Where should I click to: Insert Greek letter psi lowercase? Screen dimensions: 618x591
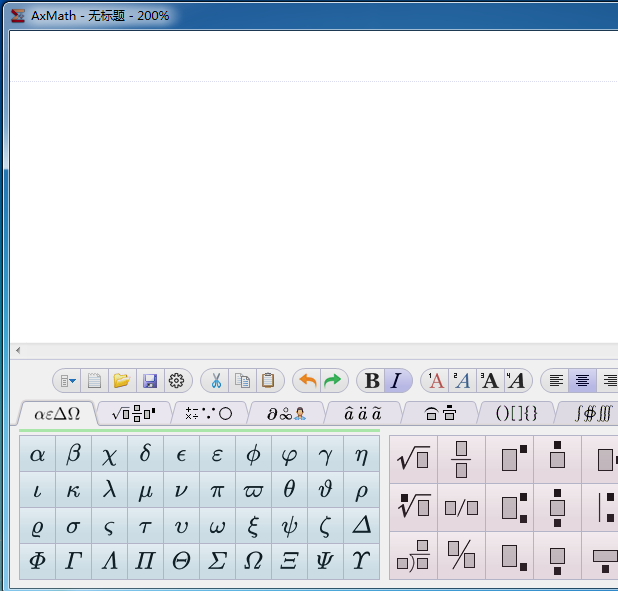tap(289, 526)
